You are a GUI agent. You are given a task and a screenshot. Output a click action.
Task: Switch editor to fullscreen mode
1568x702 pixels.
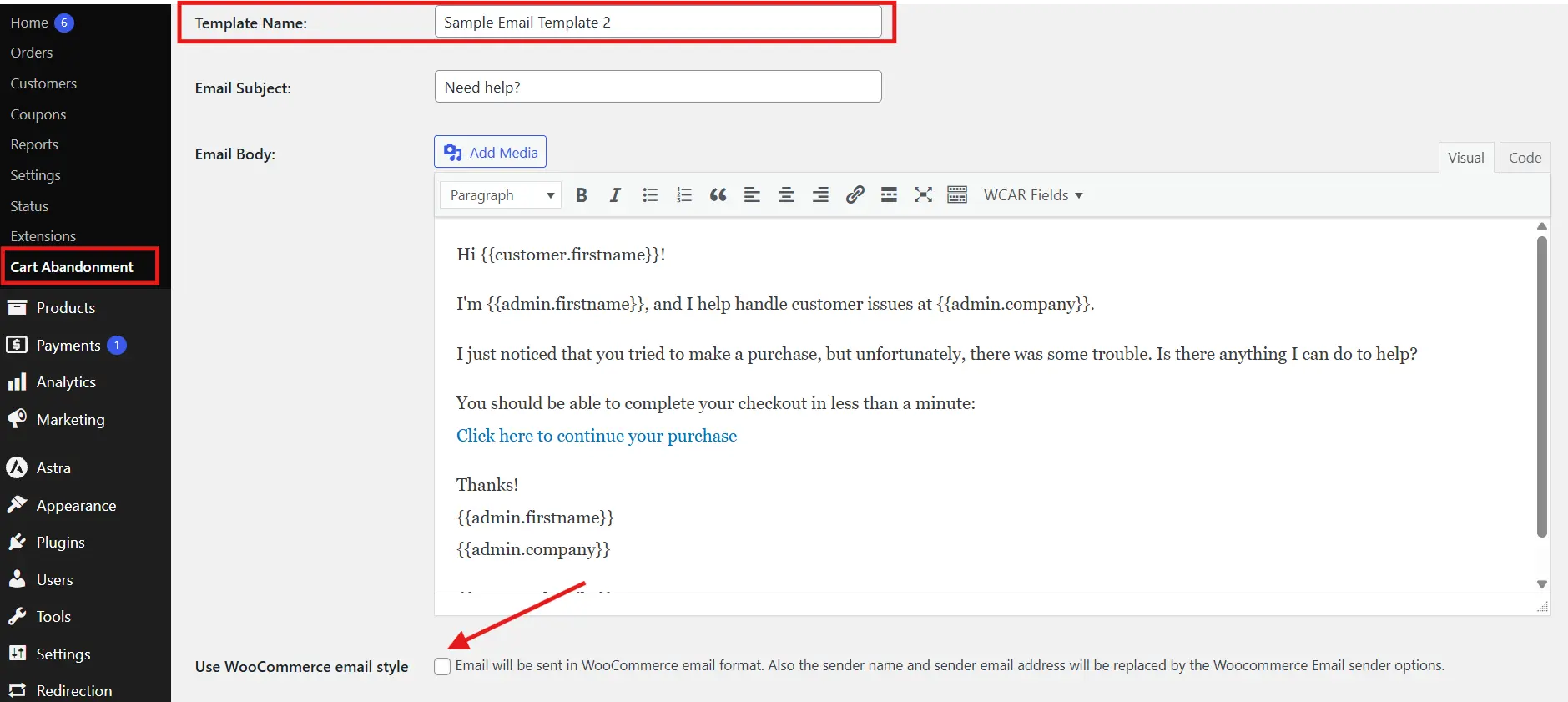(923, 195)
